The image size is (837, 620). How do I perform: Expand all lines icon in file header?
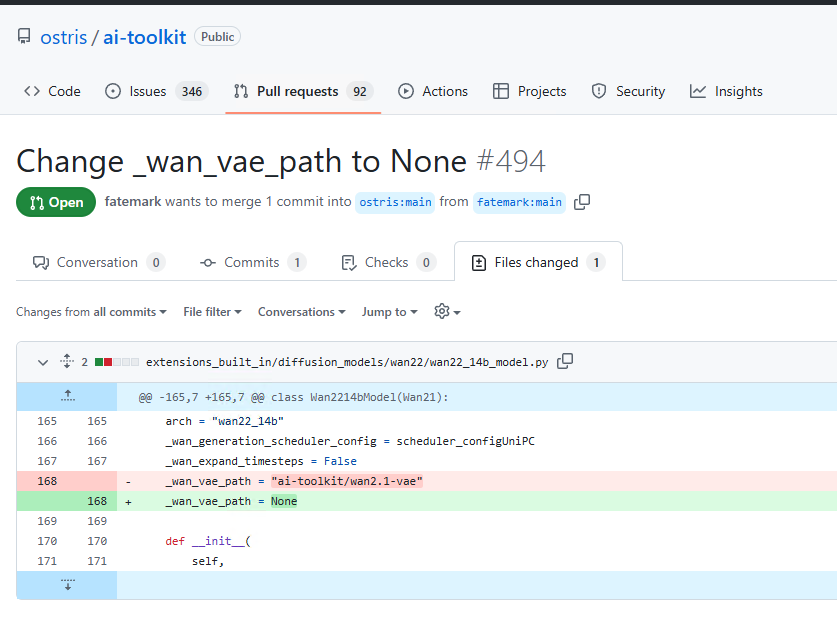[67, 361]
